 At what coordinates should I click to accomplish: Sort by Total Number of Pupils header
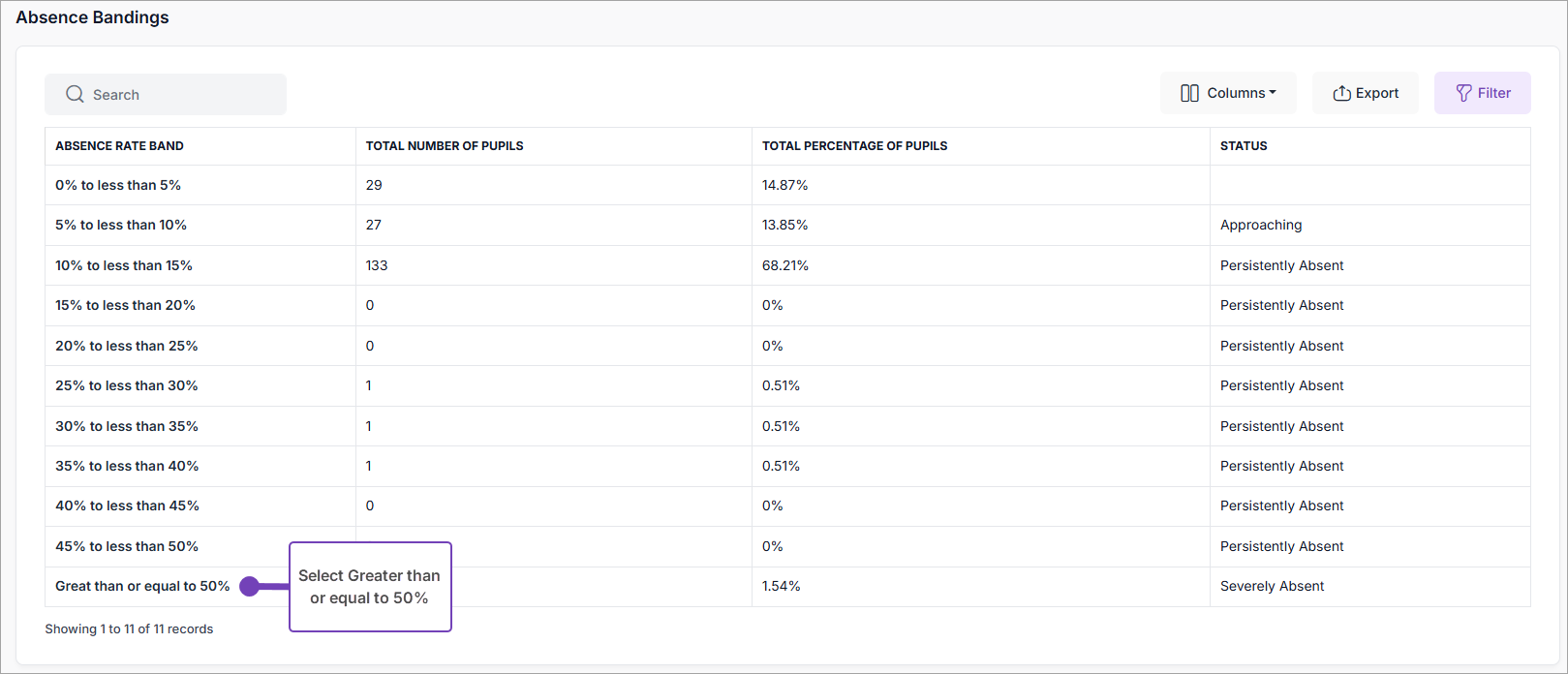pos(445,146)
